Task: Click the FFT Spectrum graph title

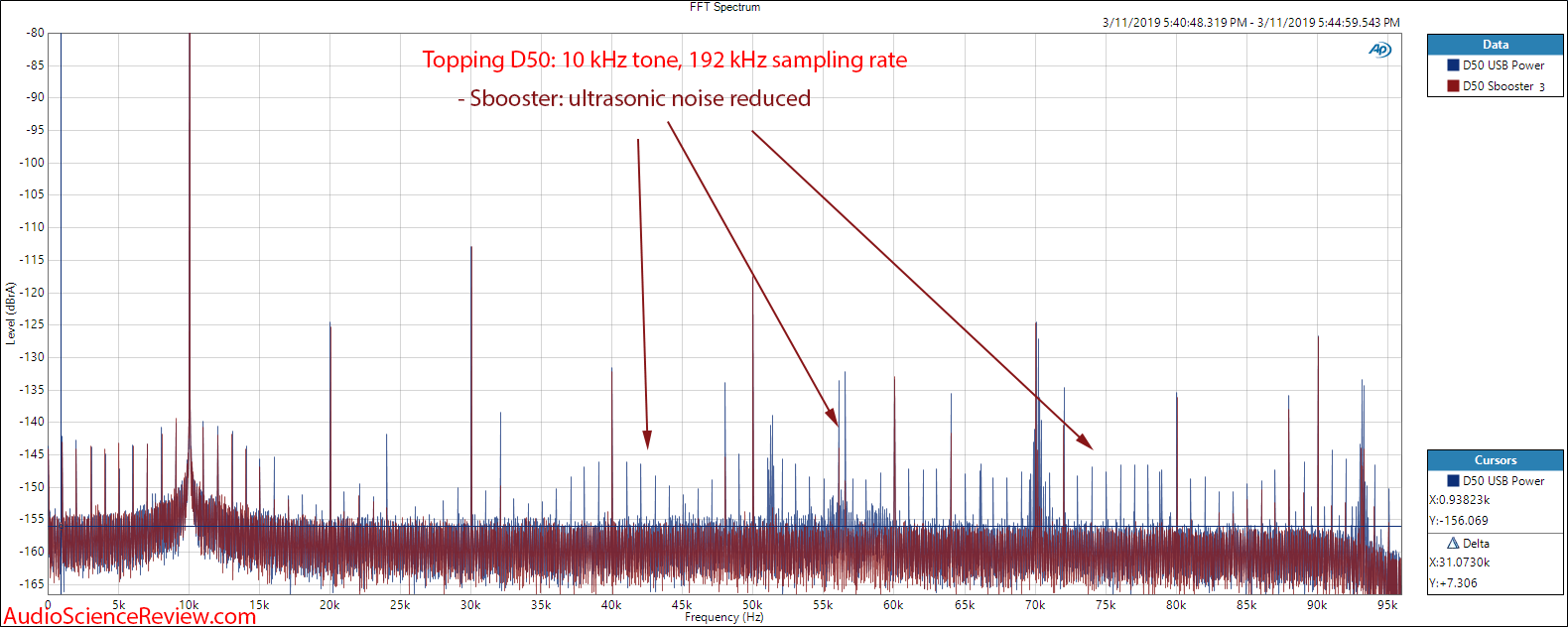Action: point(724,7)
